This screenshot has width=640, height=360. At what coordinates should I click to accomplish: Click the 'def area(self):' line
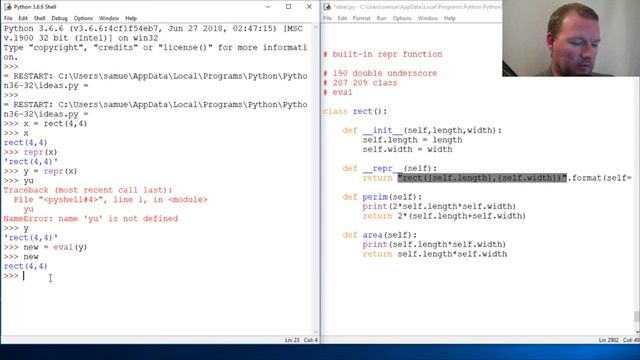pyautogui.click(x=380, y=235)
